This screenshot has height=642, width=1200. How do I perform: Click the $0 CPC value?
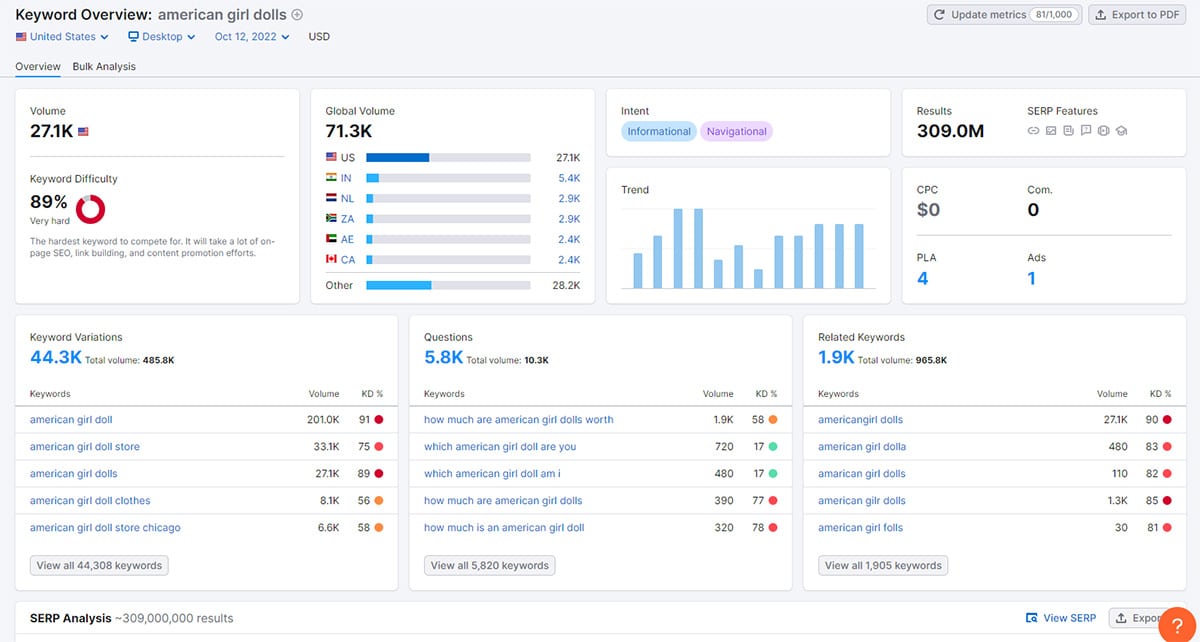[x=929, y=210]
